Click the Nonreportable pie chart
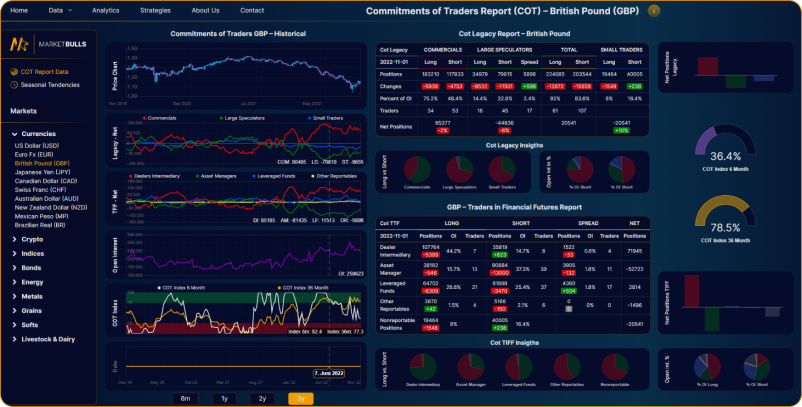The image size is (802, 407). (x=615, y=367)
